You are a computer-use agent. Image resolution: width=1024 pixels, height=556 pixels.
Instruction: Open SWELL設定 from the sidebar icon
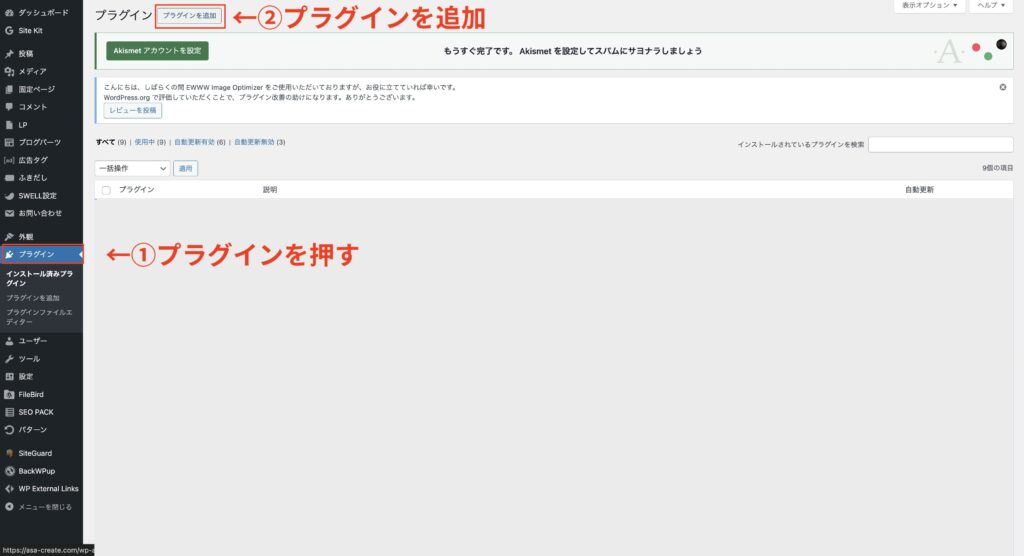coord(9,195)
